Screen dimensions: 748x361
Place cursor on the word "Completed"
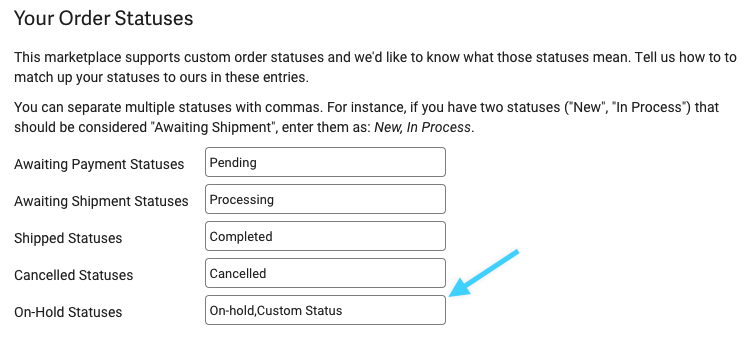coord(241,237)
